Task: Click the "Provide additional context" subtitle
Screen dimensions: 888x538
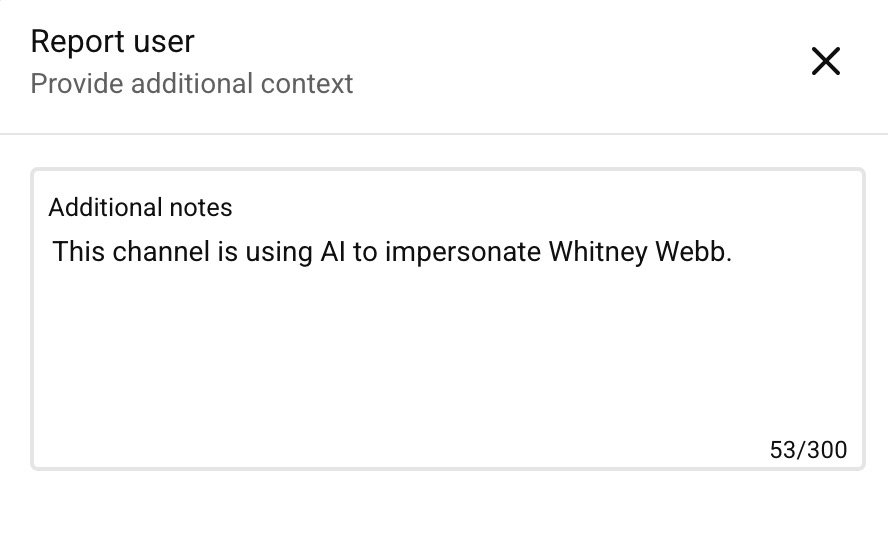Action: pos(191,83)
